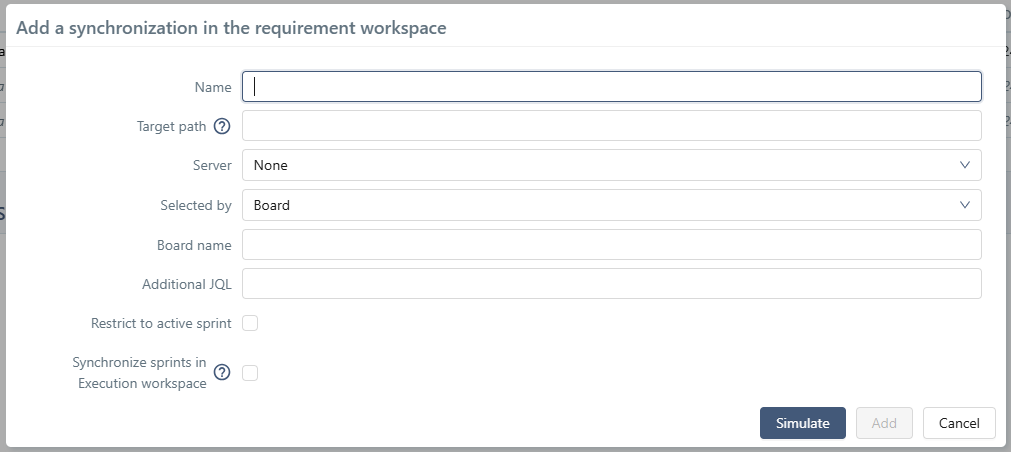Select the Board name text field
The image size is (1011, 452).
610,245
